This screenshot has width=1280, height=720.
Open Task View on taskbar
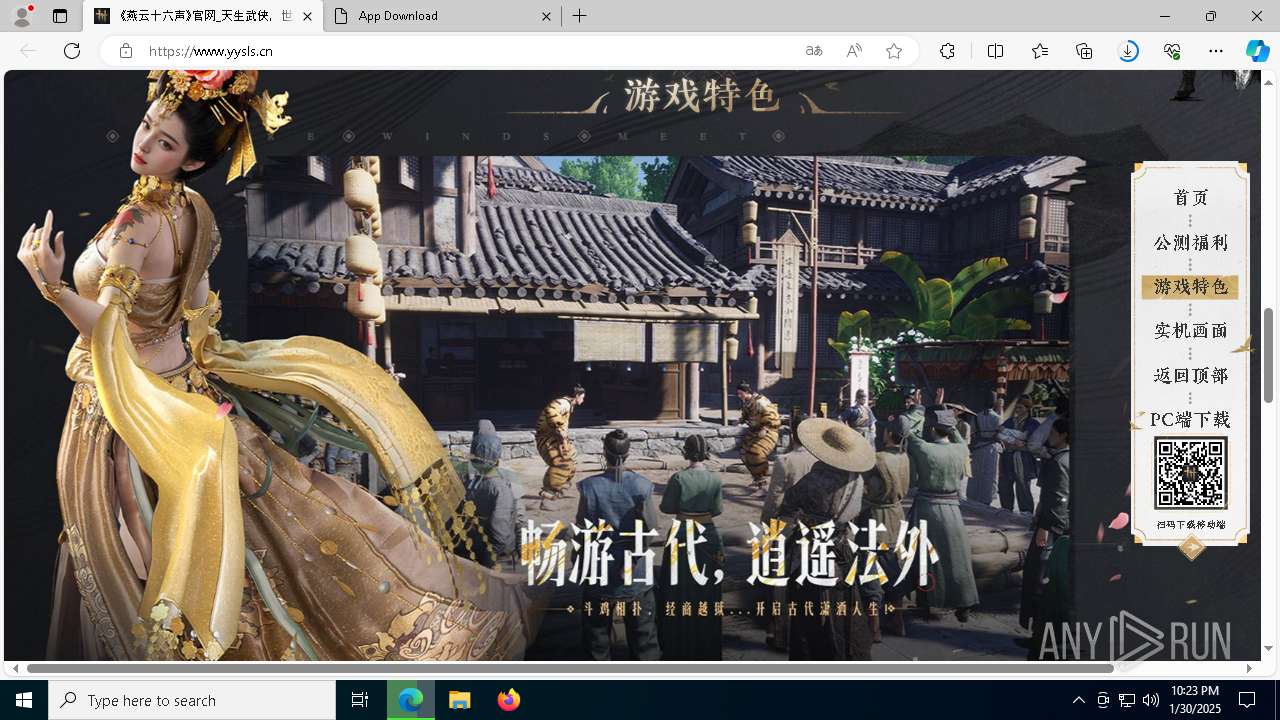(360, 700)
